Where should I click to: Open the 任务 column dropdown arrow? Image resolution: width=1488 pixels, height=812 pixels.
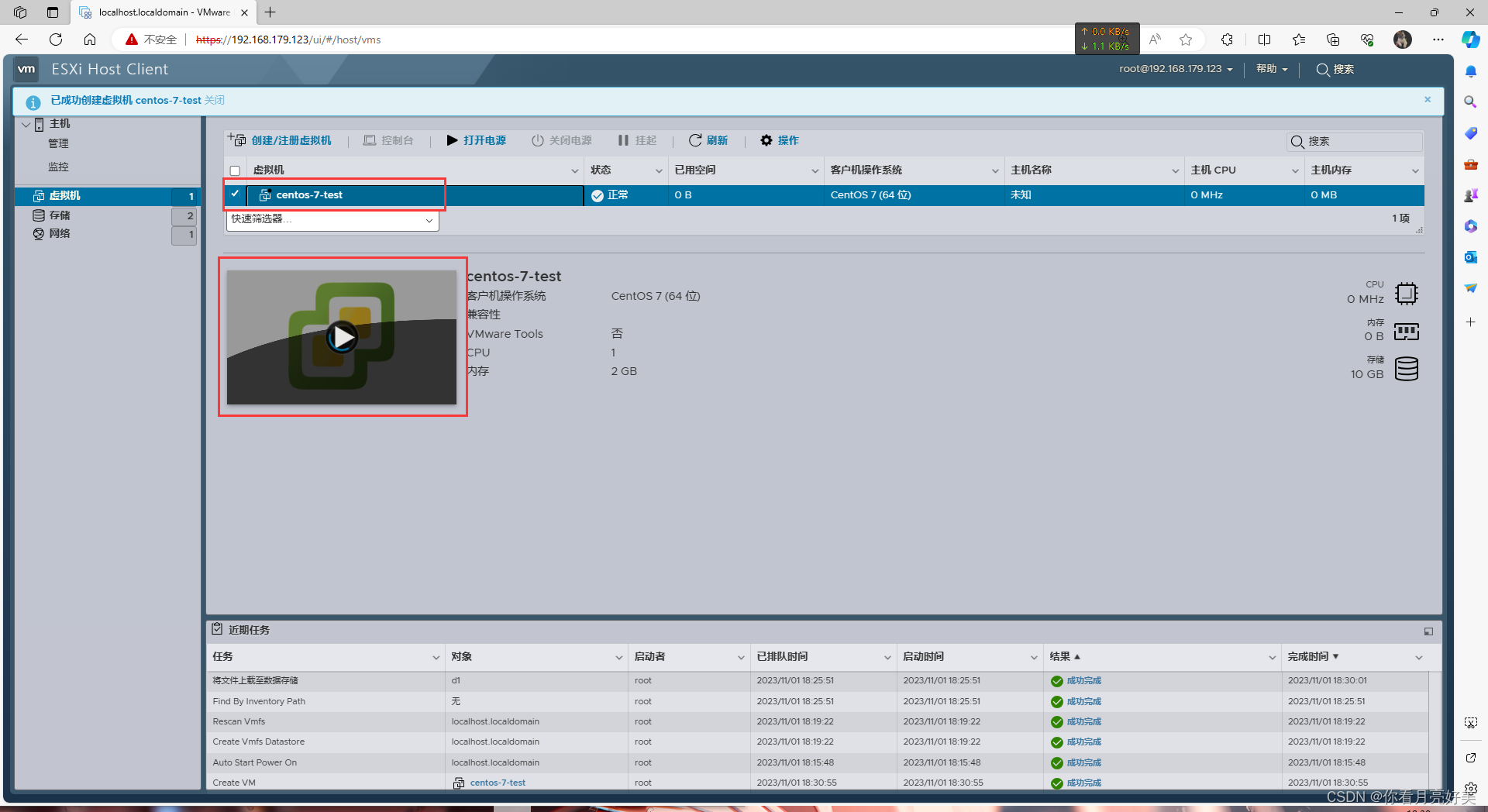[436, 658]
